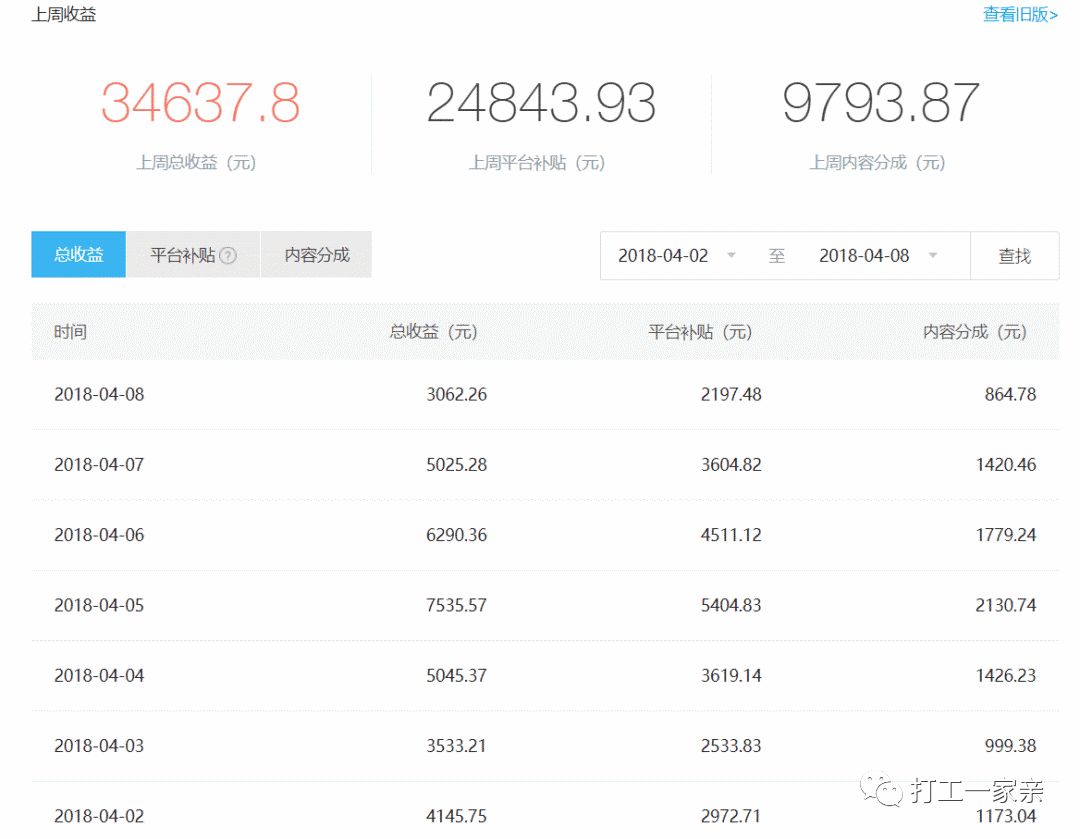Click the 时间 column header

[x=70, y=331]
